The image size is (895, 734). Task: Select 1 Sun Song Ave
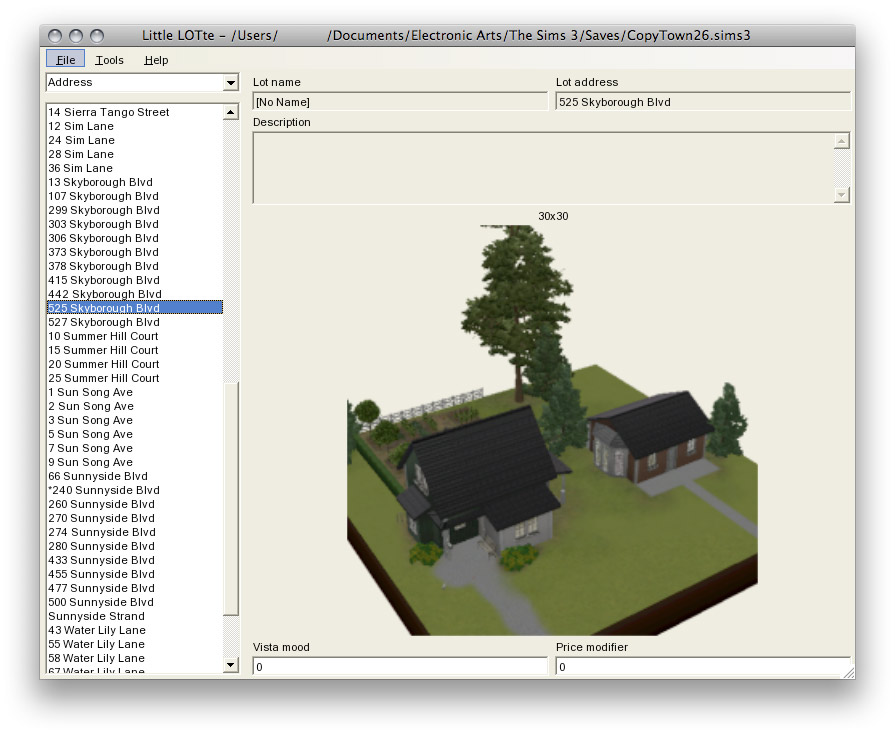pos(135,392)
